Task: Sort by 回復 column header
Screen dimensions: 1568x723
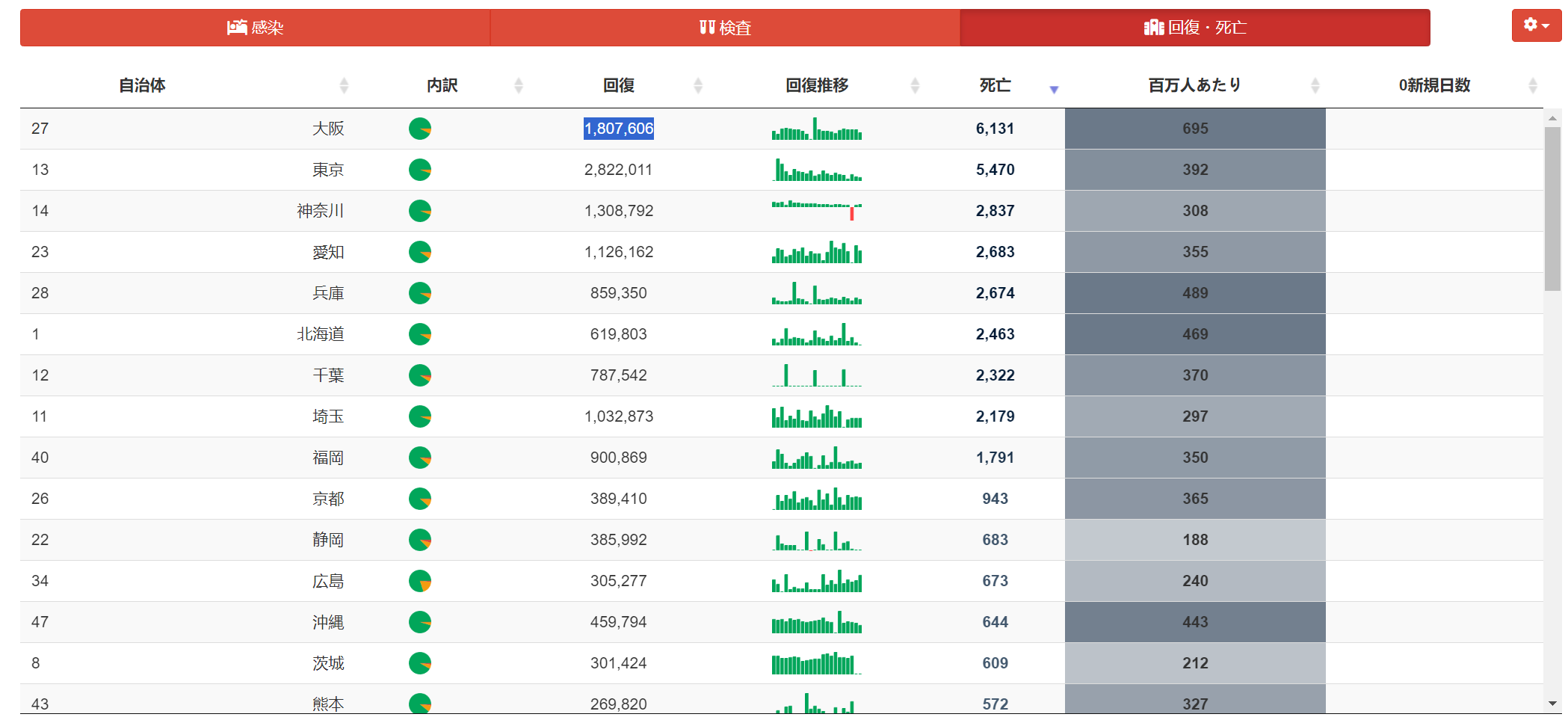Action: 619,85
